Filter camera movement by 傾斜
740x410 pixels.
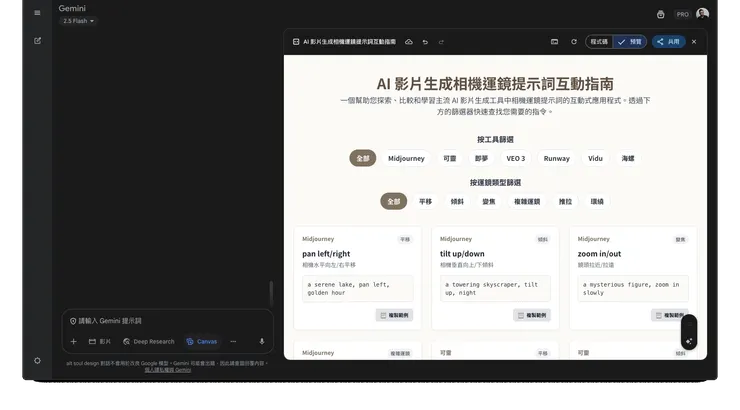(457, 201)
